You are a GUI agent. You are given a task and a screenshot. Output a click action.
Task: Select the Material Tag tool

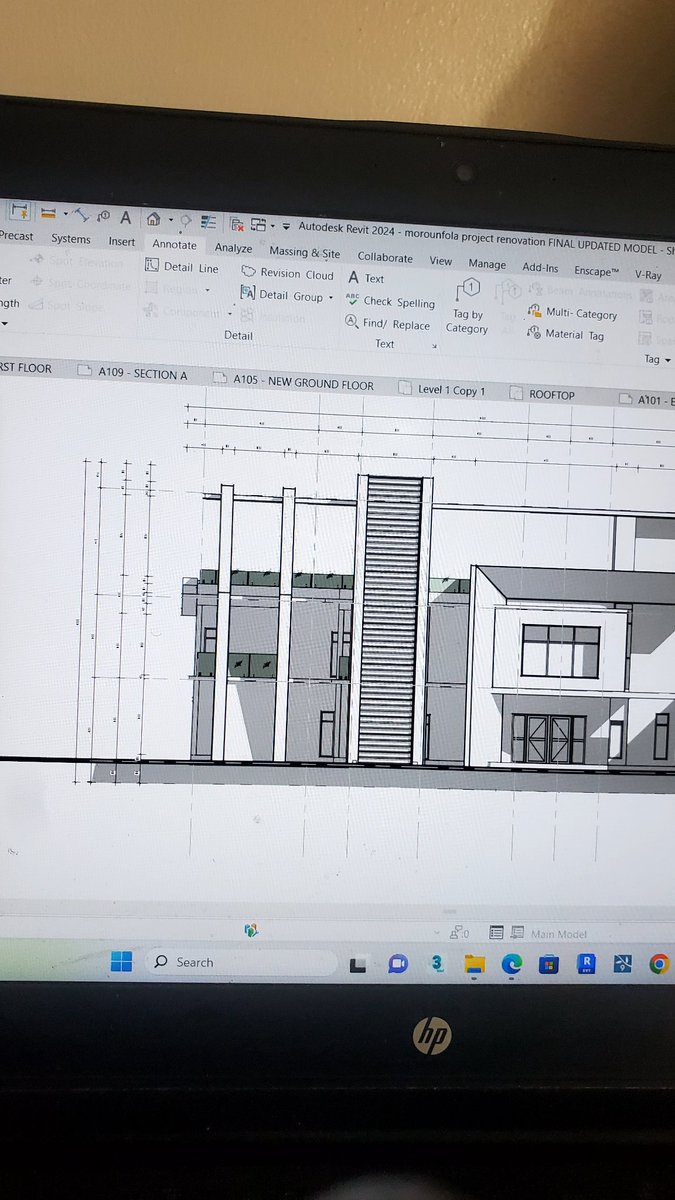point(566,335)
